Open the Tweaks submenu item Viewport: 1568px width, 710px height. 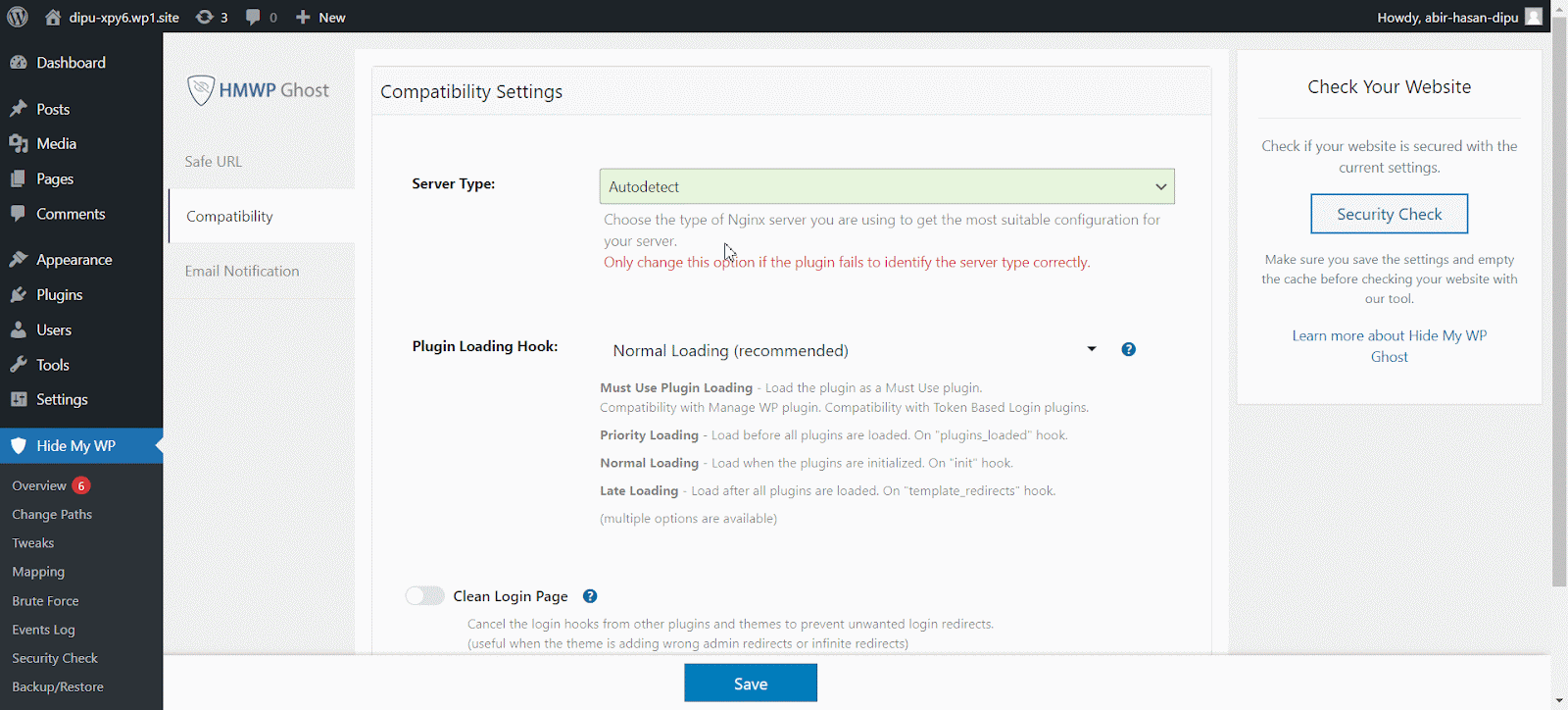pyautogui.click(x=33, y=543)
